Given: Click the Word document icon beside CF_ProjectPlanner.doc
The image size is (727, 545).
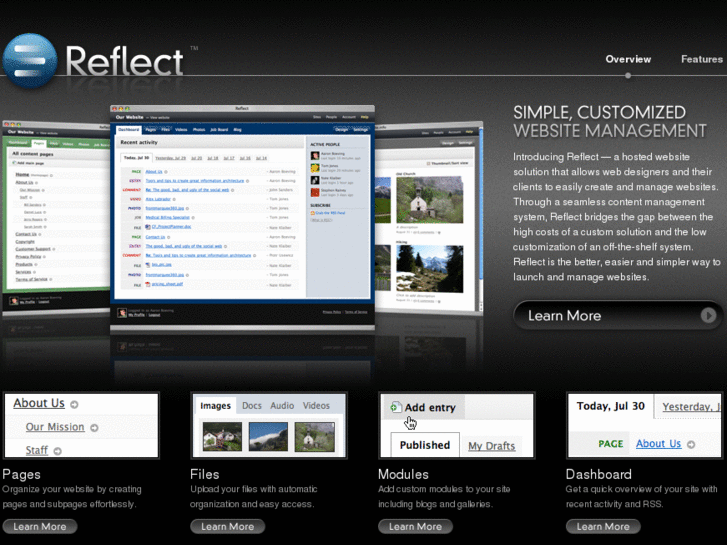Looking at the screenshot, I should click(x=148, y=227).
